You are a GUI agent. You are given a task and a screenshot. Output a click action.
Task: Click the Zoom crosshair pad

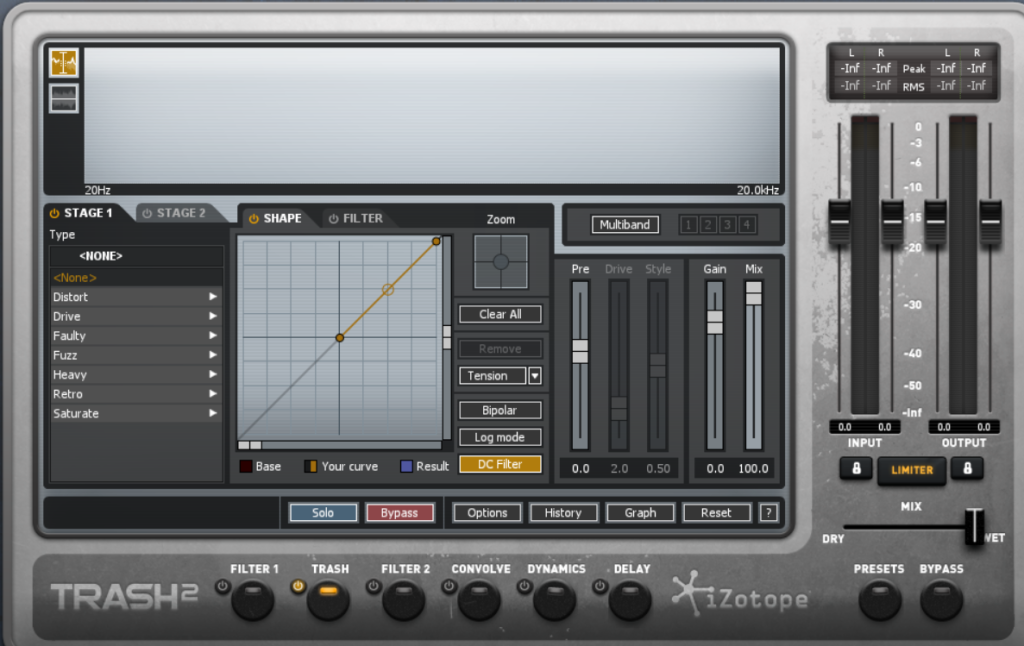click(501, 262)
